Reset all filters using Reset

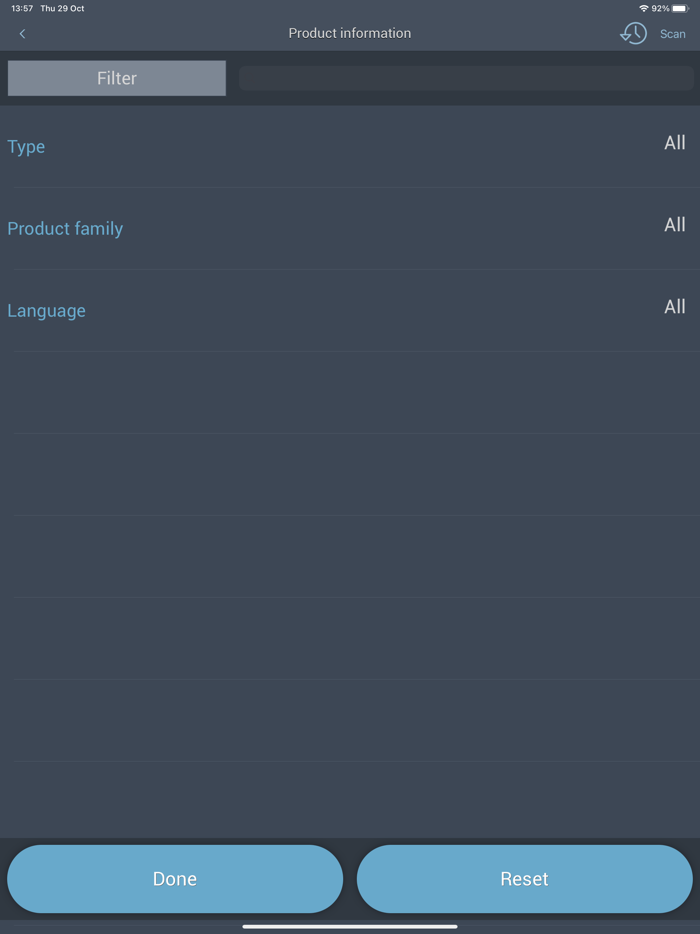coord(524,878)
